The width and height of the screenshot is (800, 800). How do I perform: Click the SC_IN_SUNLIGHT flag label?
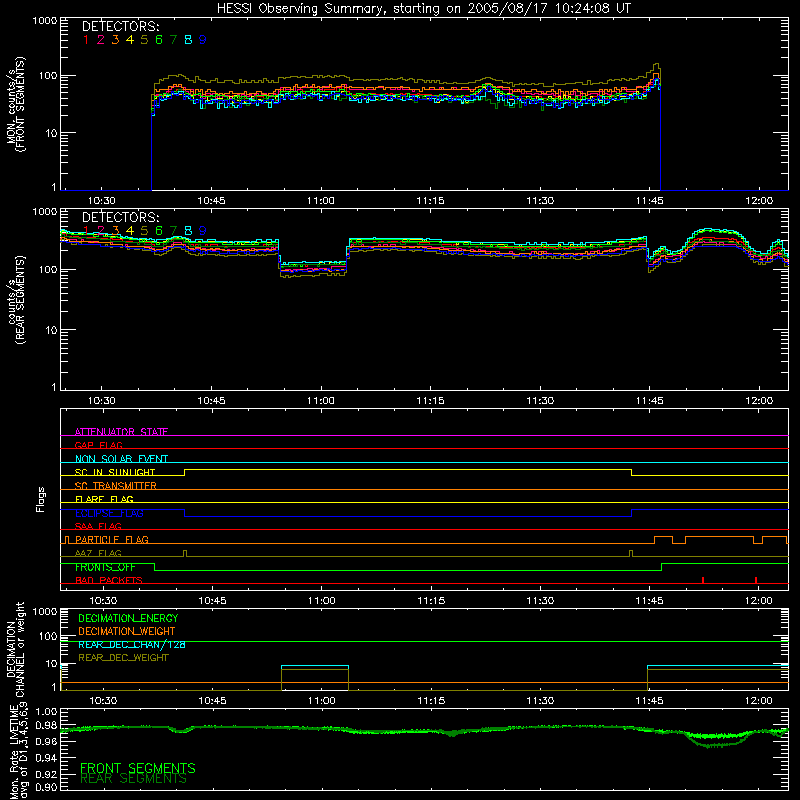pyautogui.click(x=115, y=472)
